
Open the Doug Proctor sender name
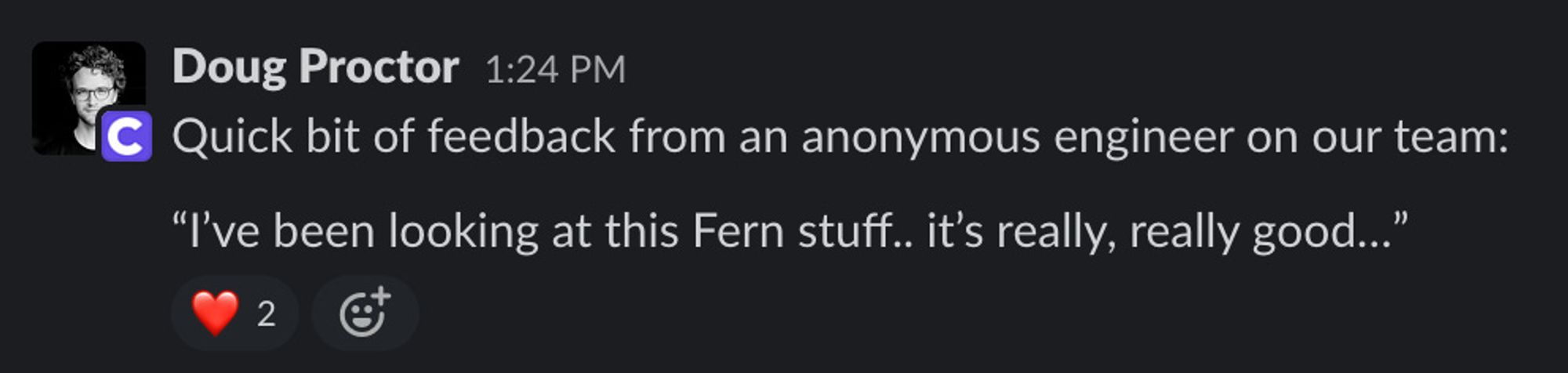(x=315, y=67)
